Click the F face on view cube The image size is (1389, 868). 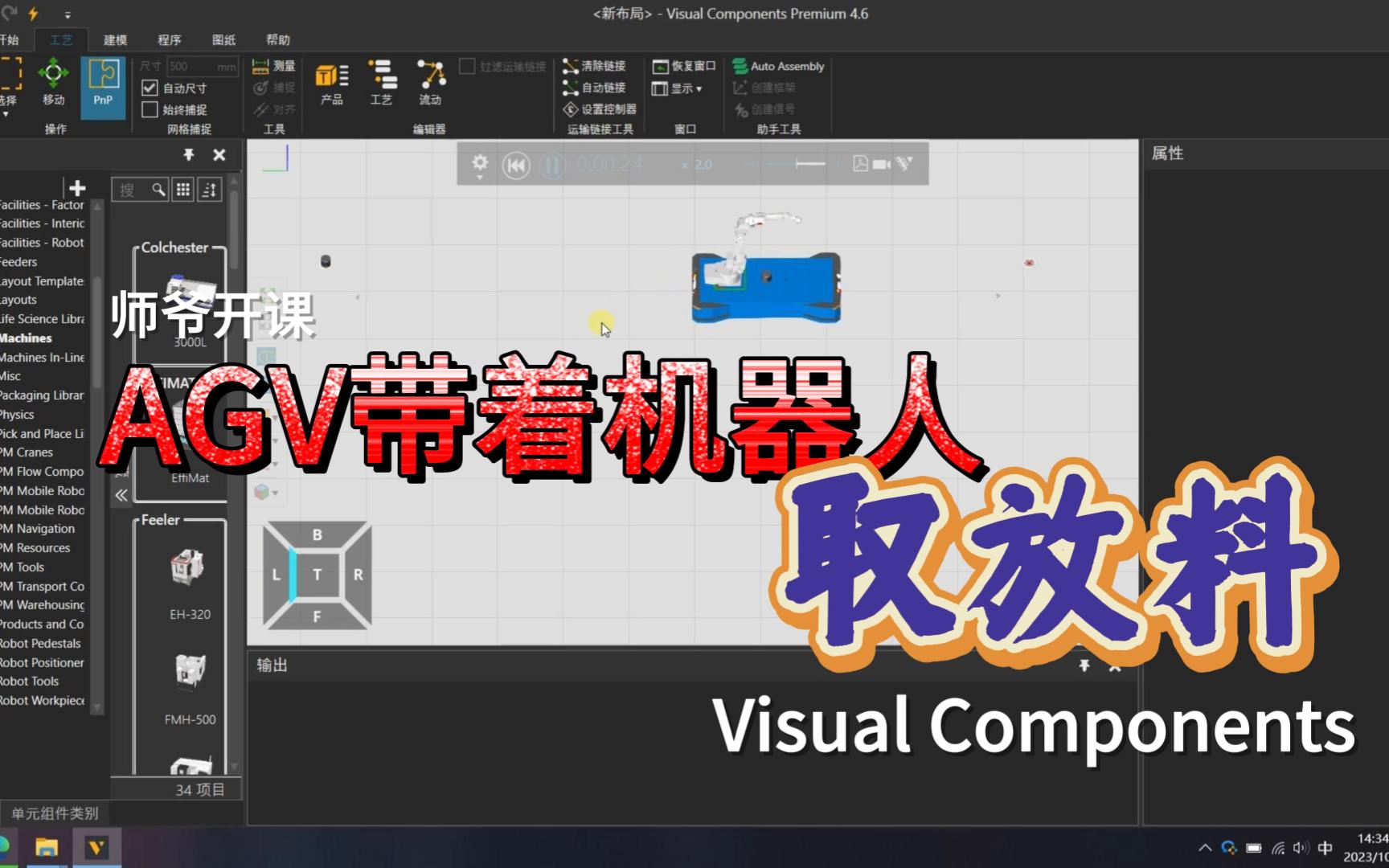tap(318, 616)
